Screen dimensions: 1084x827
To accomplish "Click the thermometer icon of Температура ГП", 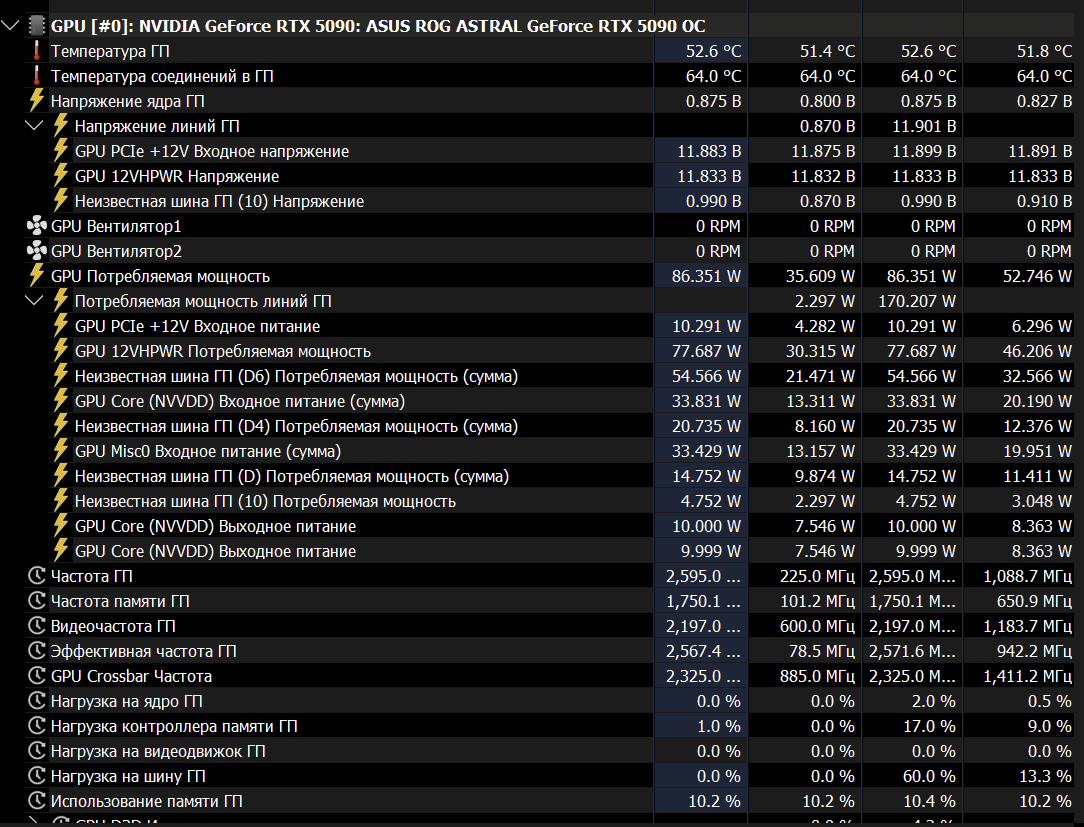I will [x=37, y=51].
